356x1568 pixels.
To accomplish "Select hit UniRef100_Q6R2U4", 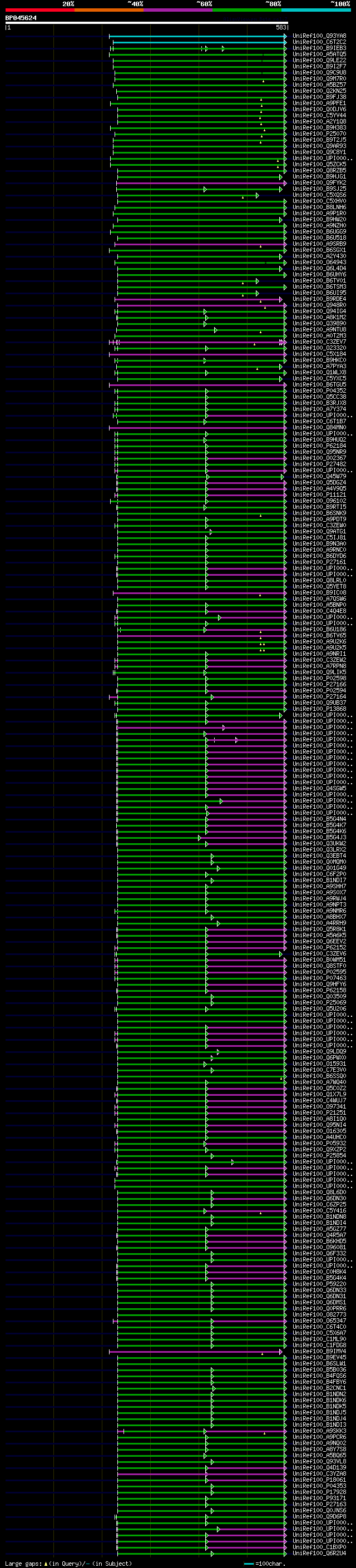I will point(319,1554).
